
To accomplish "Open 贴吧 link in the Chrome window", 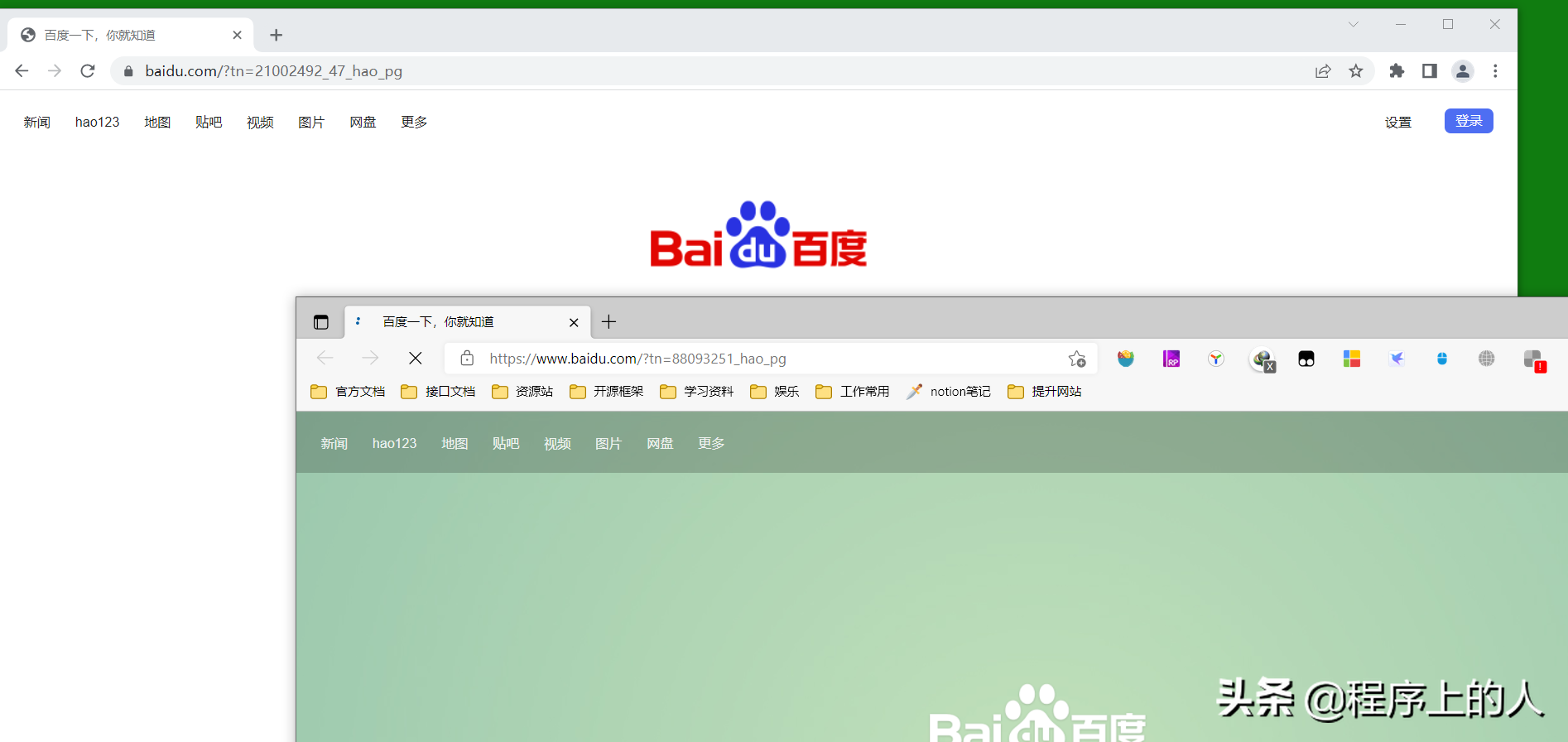I will click(209, 122).
